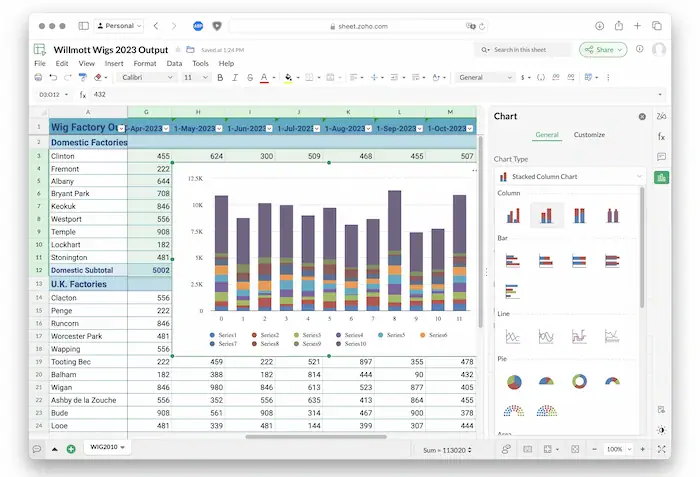Screen dimensions: 700x477
Task: Click the more options kebab in toolbar
Action: click(608, 77)
